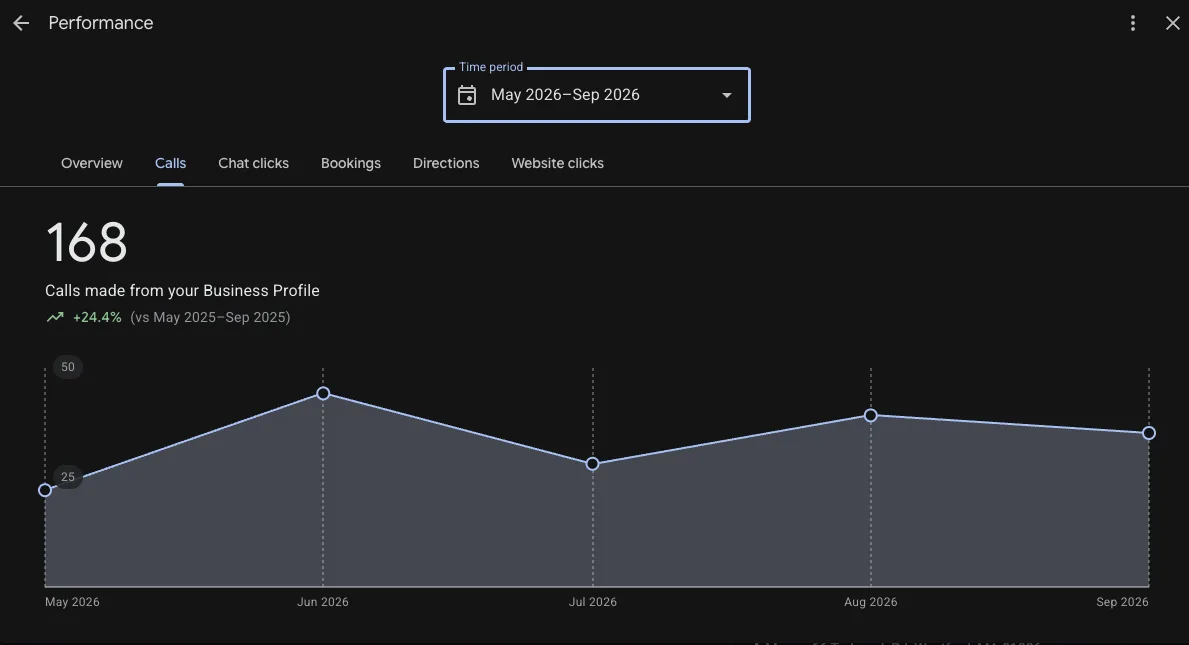Click the "May 2026" axis label

(x=72, y=602)
